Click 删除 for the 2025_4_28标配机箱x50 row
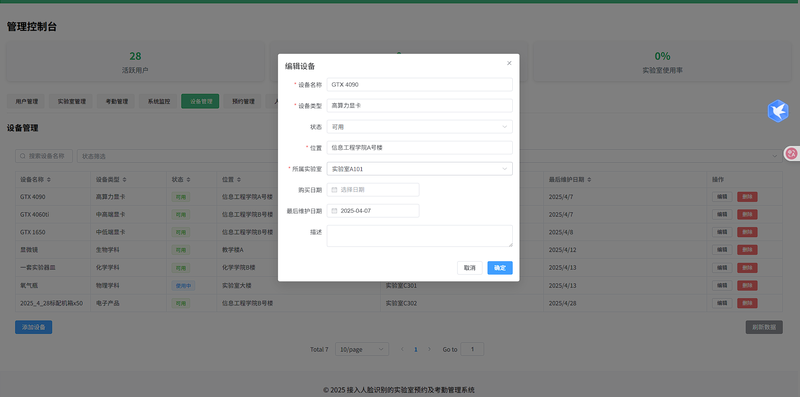 (x=747, y=303)
